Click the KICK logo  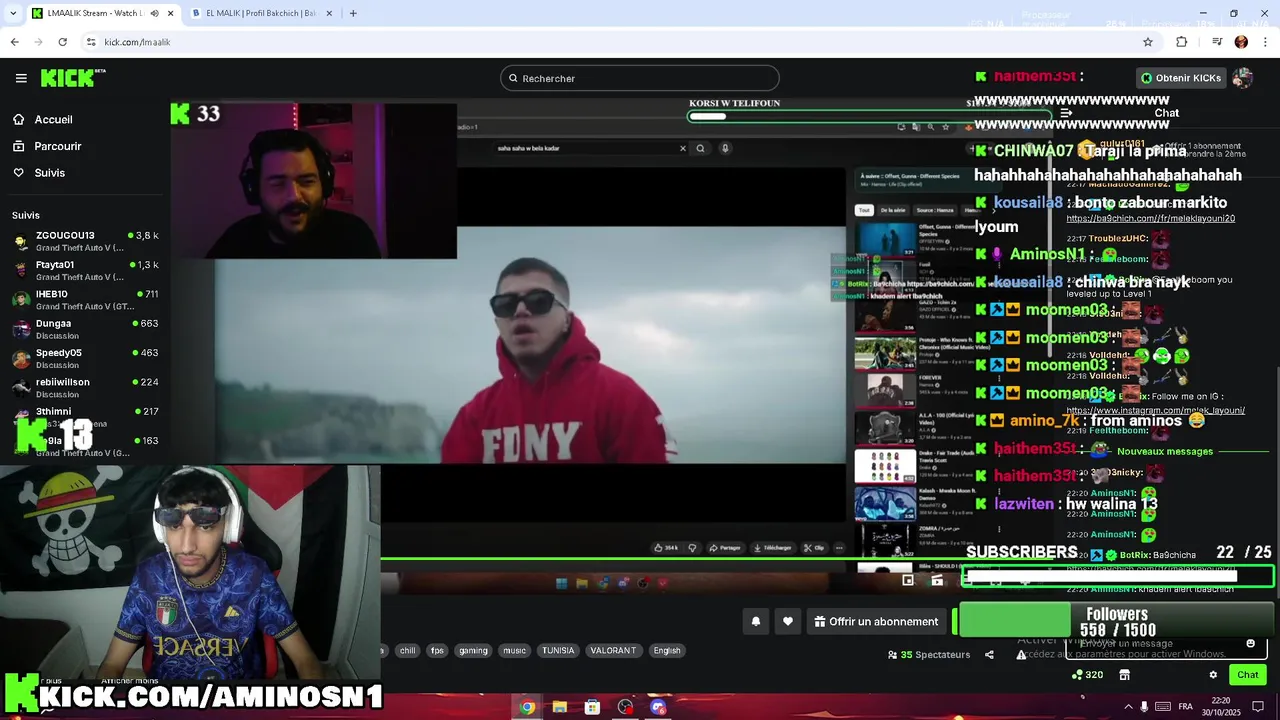72,78
